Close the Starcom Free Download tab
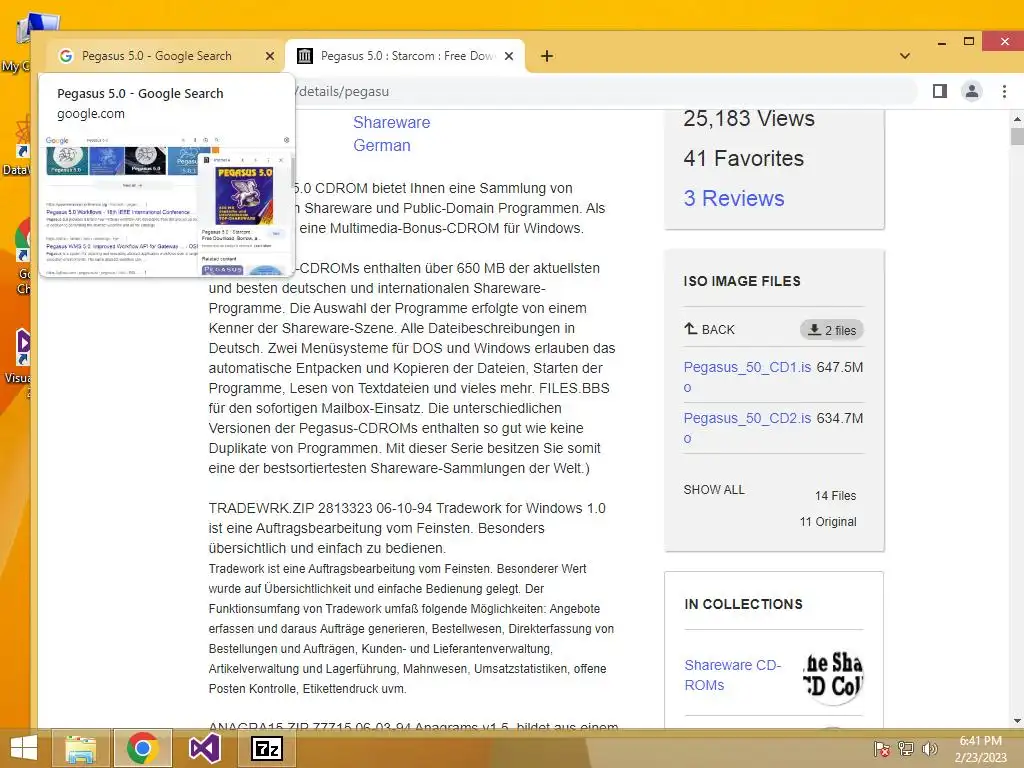1024x768 pixels. point(509,56)
